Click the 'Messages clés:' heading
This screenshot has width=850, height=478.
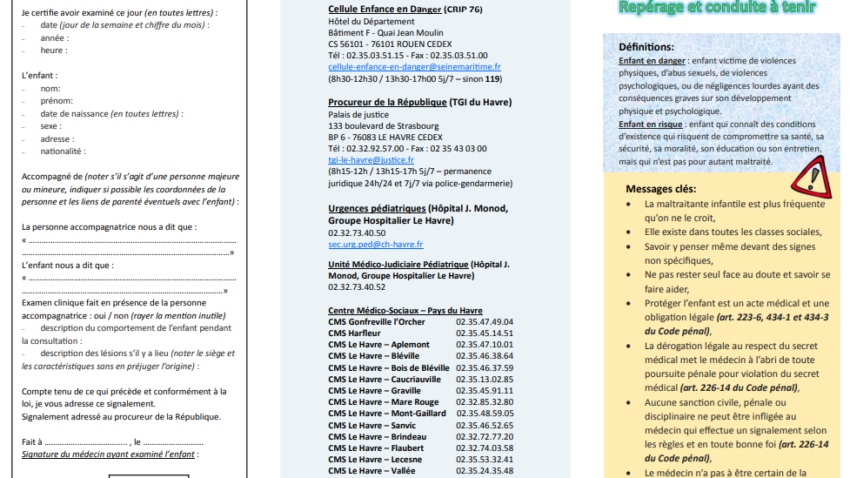point(661,188)
